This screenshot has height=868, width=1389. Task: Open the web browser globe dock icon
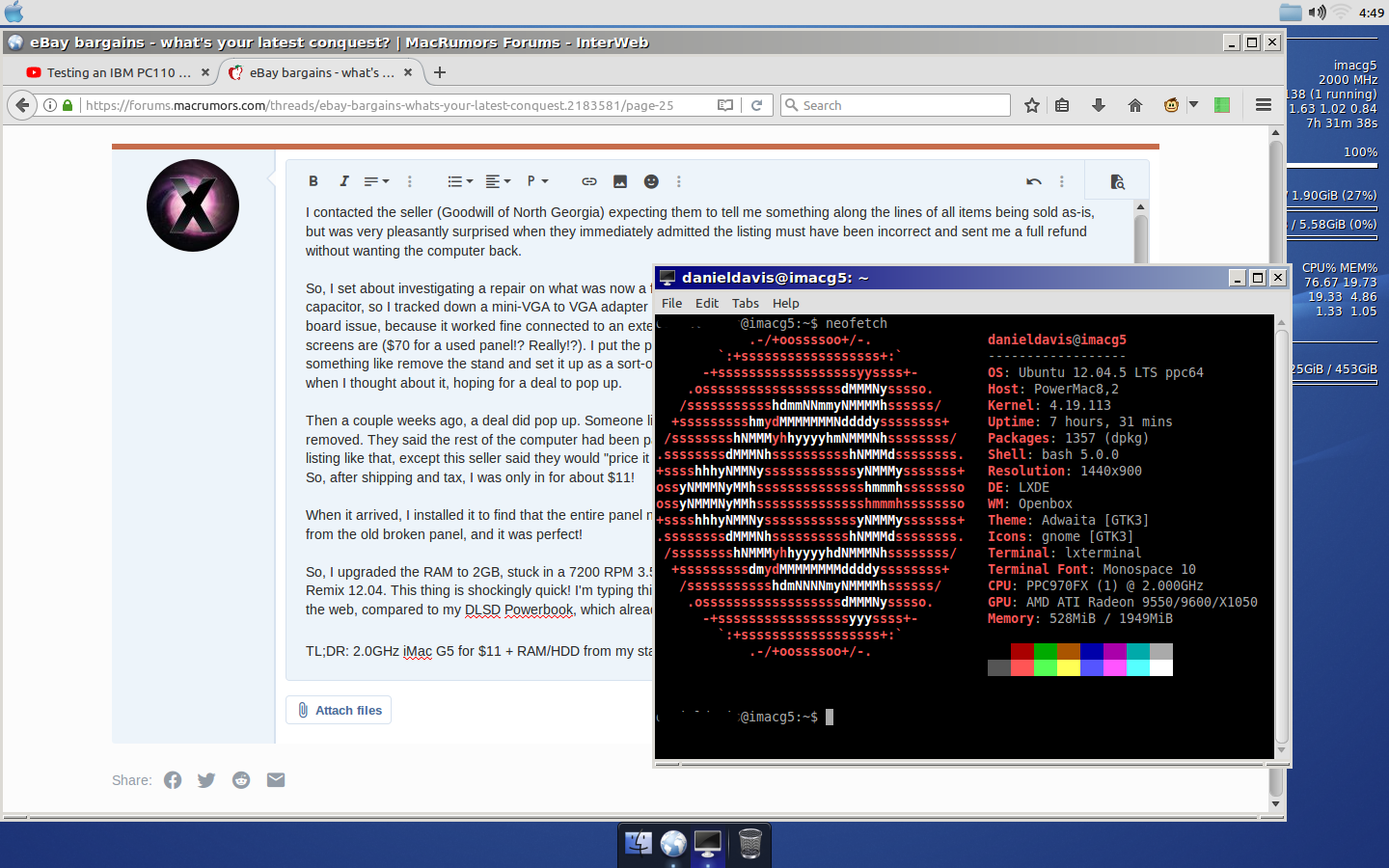[673, 844]
